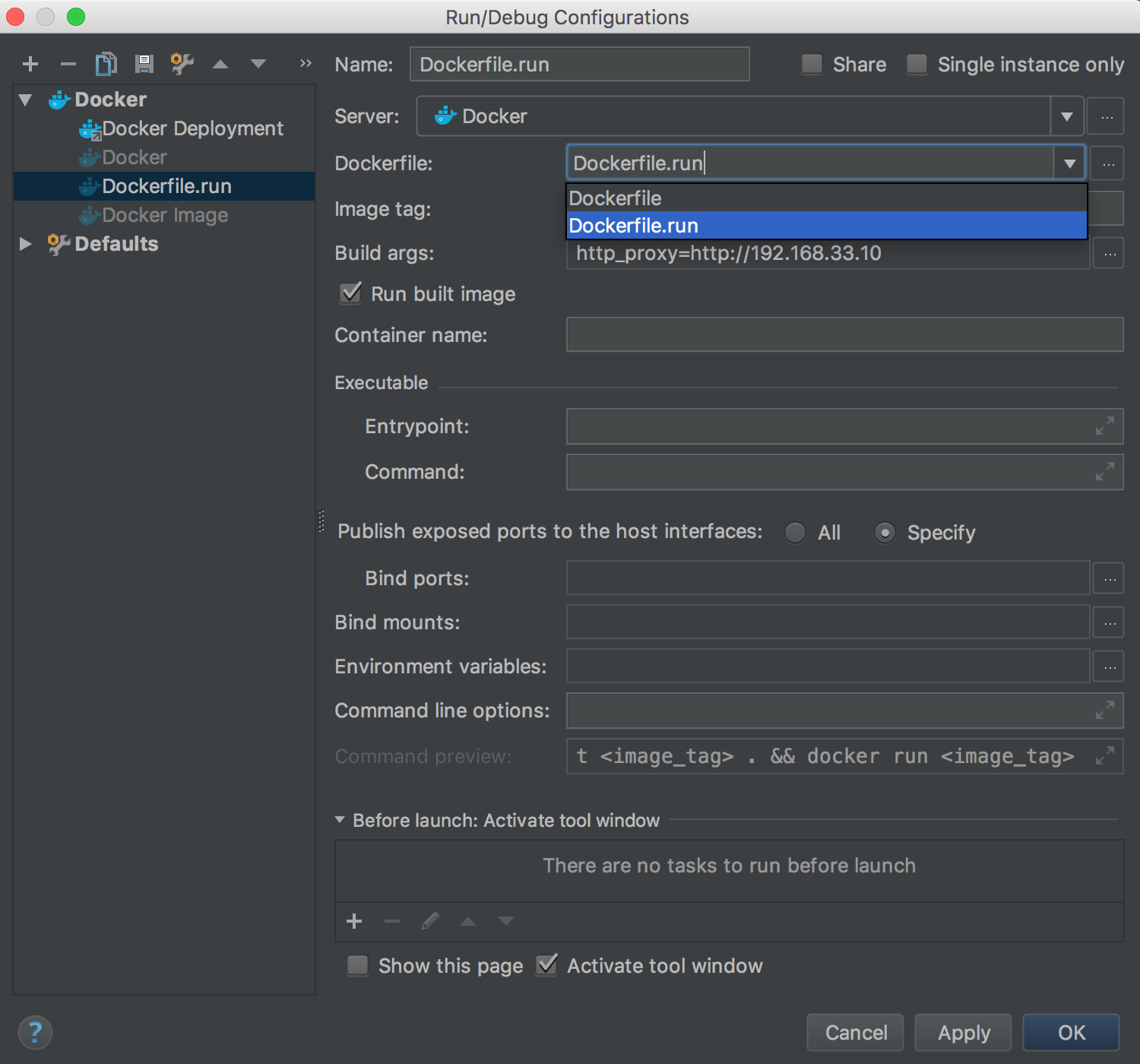Enable Single instance only checkbox
This screenshot has width=1140, height=1064.
click(917, 64)
